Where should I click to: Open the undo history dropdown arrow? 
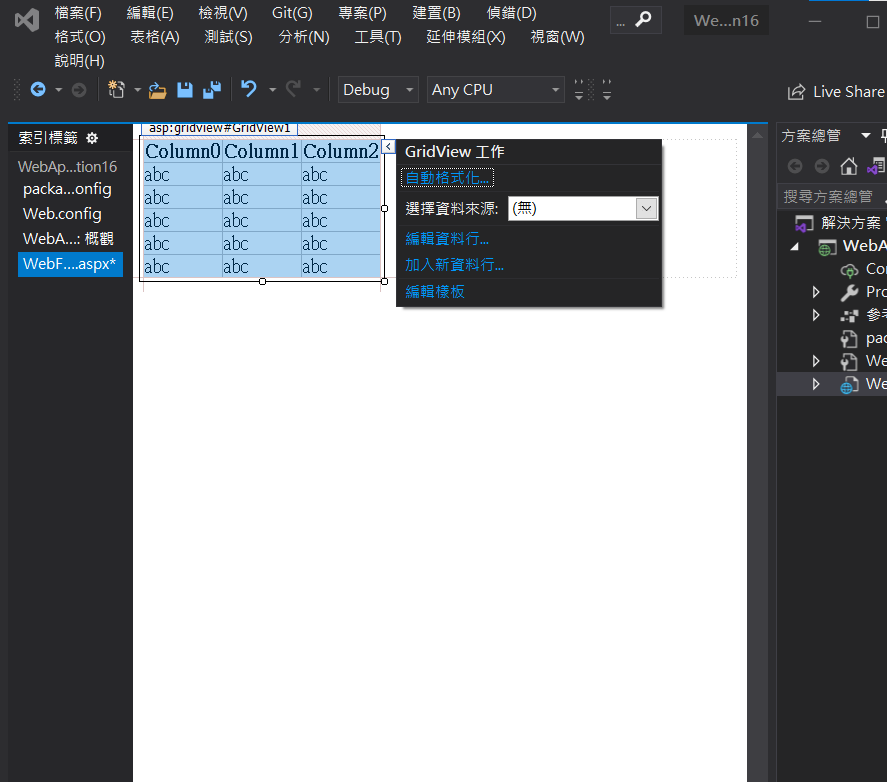click(x=272, y=90)
